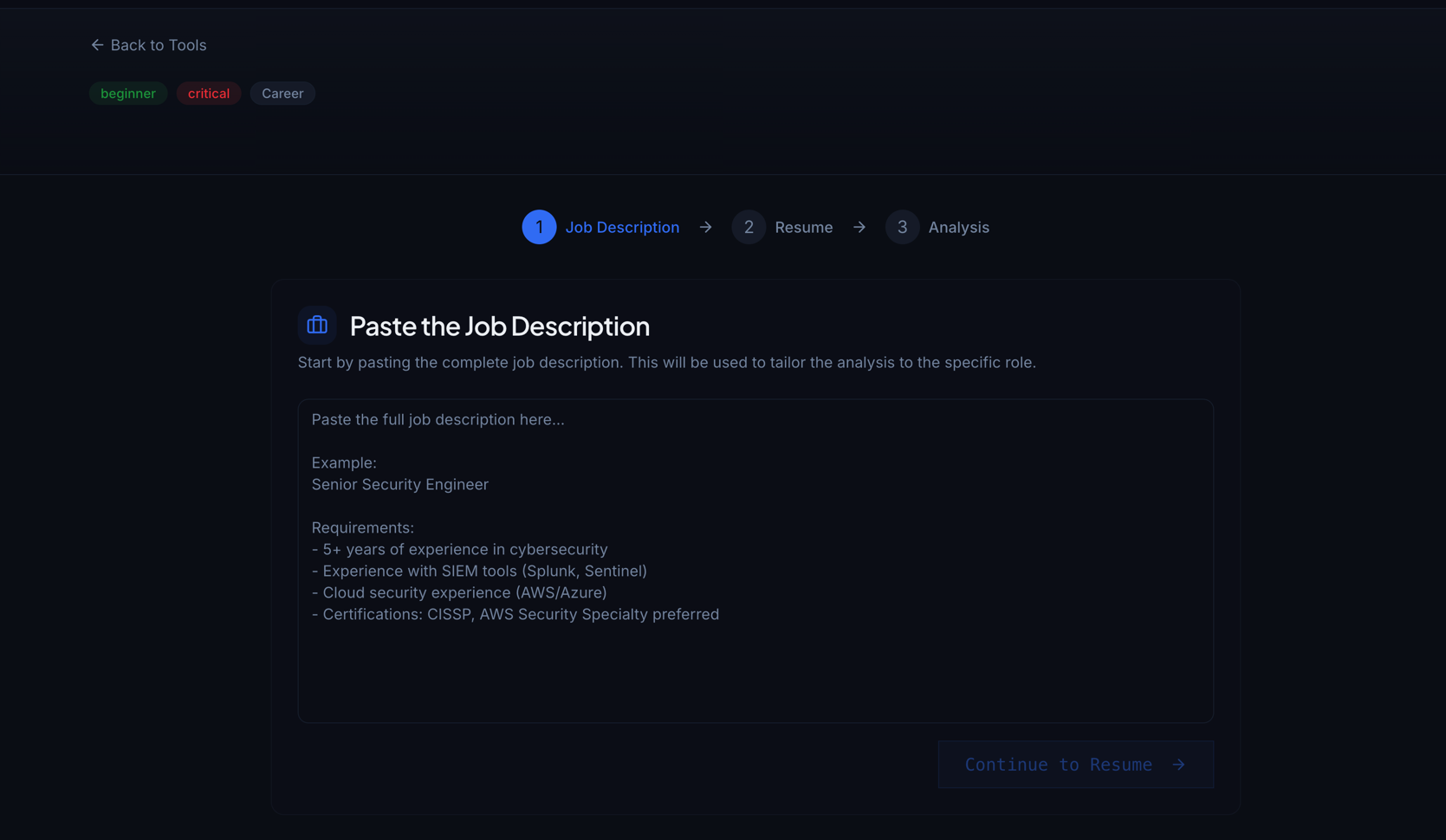
Task: Click the Paste the Job Description heading
Action: tap(499, 326)
